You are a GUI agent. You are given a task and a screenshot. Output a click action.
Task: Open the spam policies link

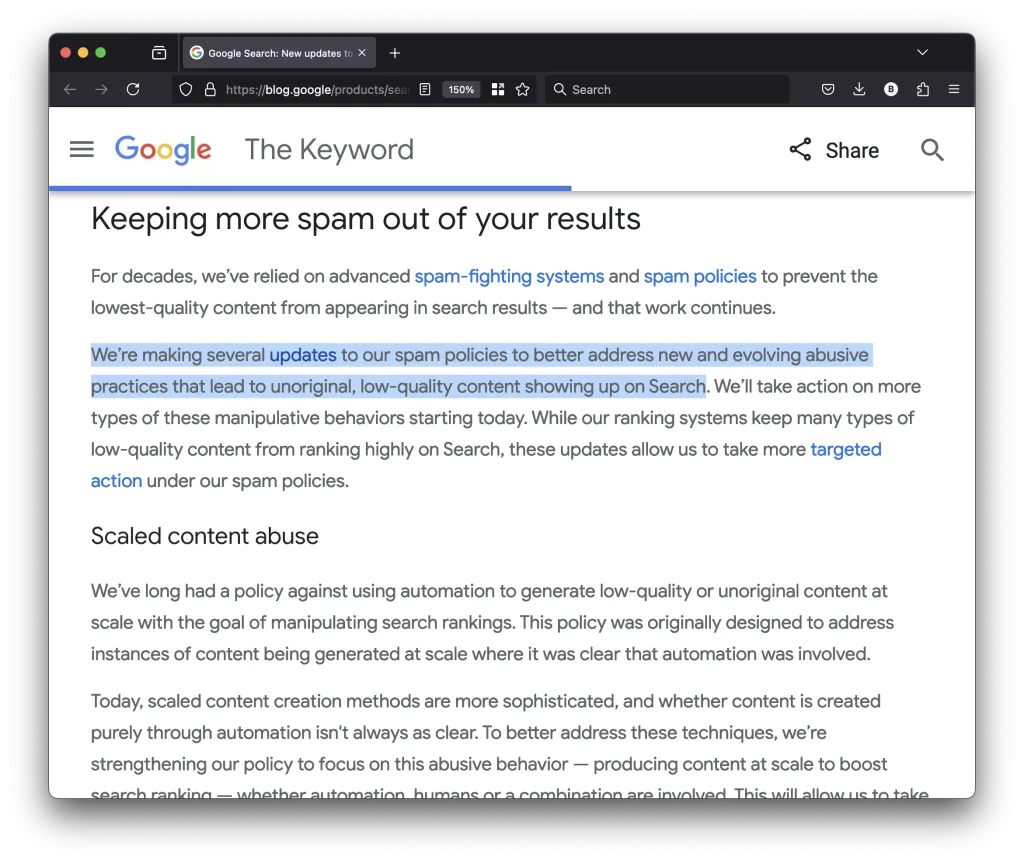point(700,276)
